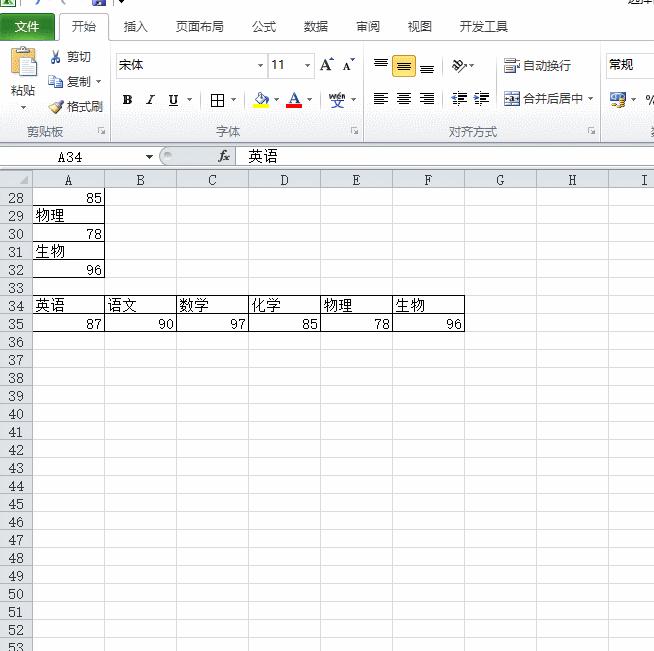
Task: Expand font color dropdown arrow
Action: pos(309,100)
